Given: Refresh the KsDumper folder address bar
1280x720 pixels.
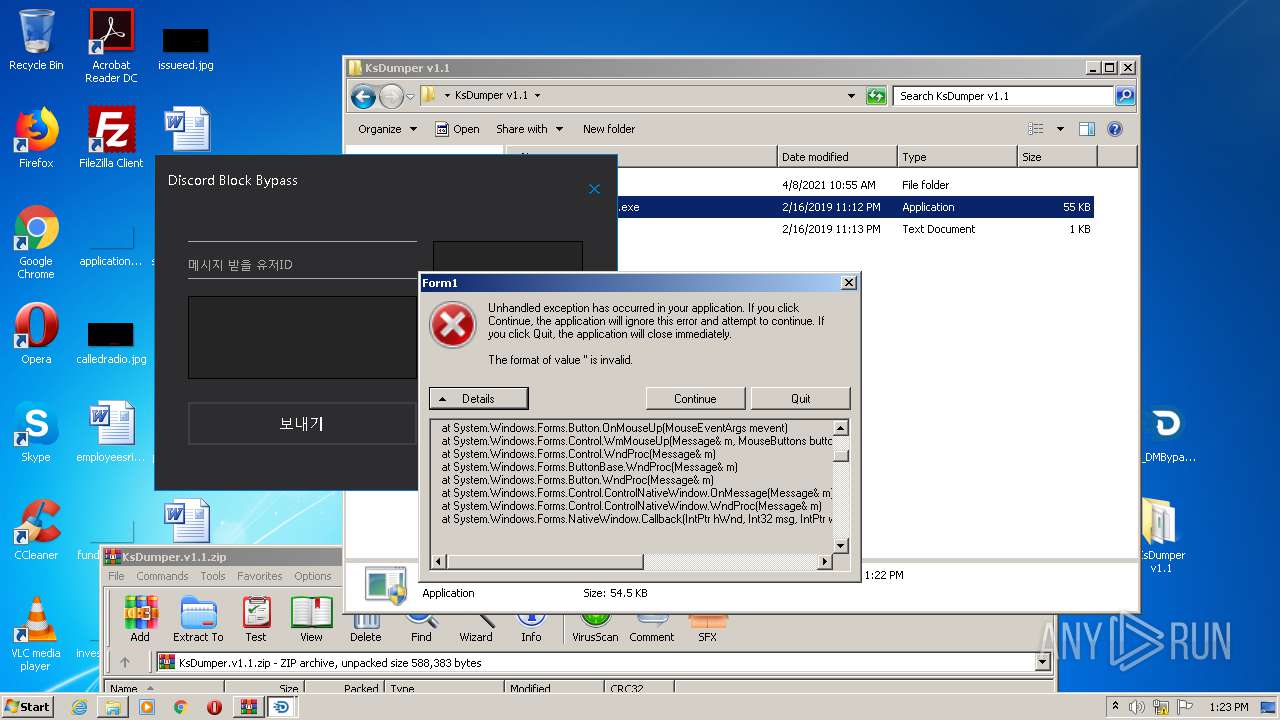Looking at the screenshot, I should click(x=876, y=96).
